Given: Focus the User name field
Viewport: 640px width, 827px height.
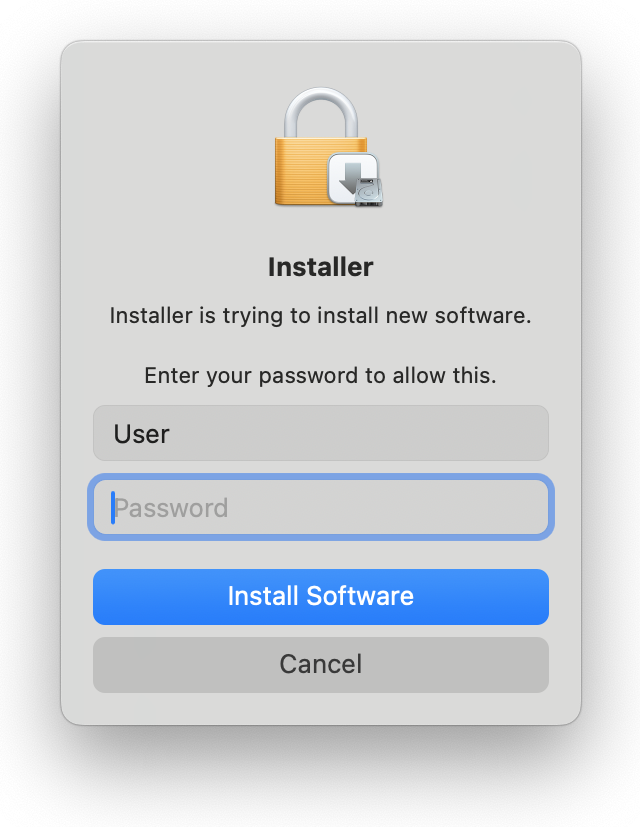Looking at the screenshot, I should pos(321,433).
